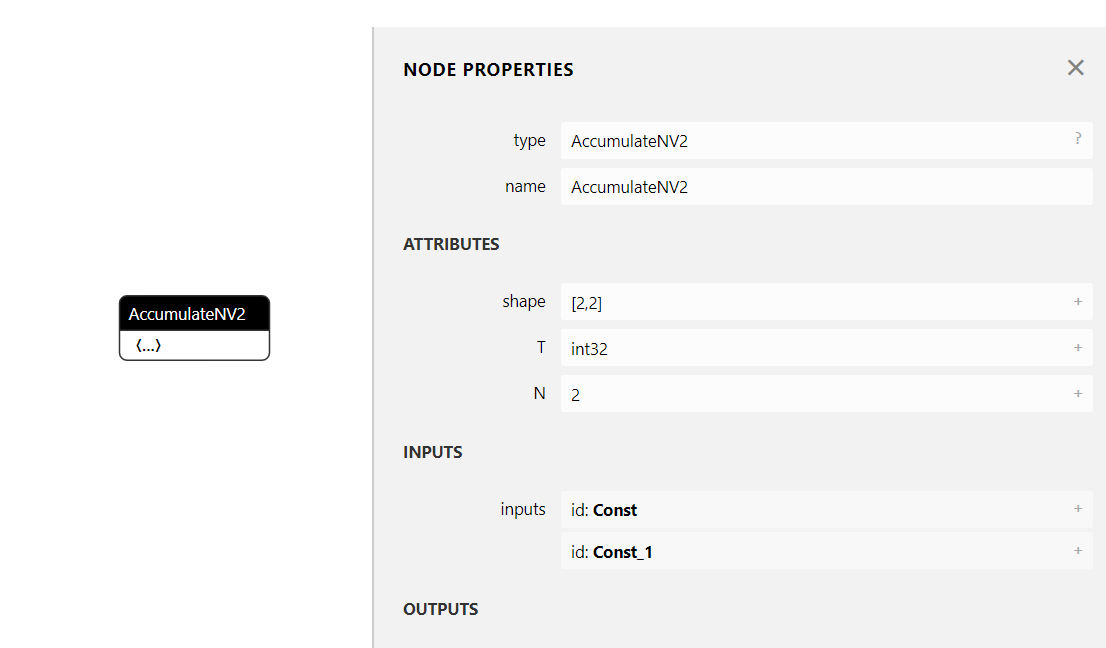Close the Node Properties panel
Image resolution: width=1106 pixels, height=648 pixels.
coord(1075,68)
